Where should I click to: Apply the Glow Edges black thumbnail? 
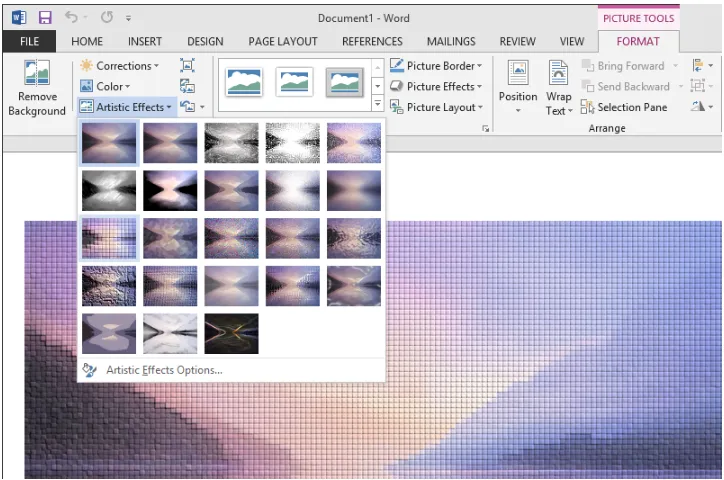231,334
